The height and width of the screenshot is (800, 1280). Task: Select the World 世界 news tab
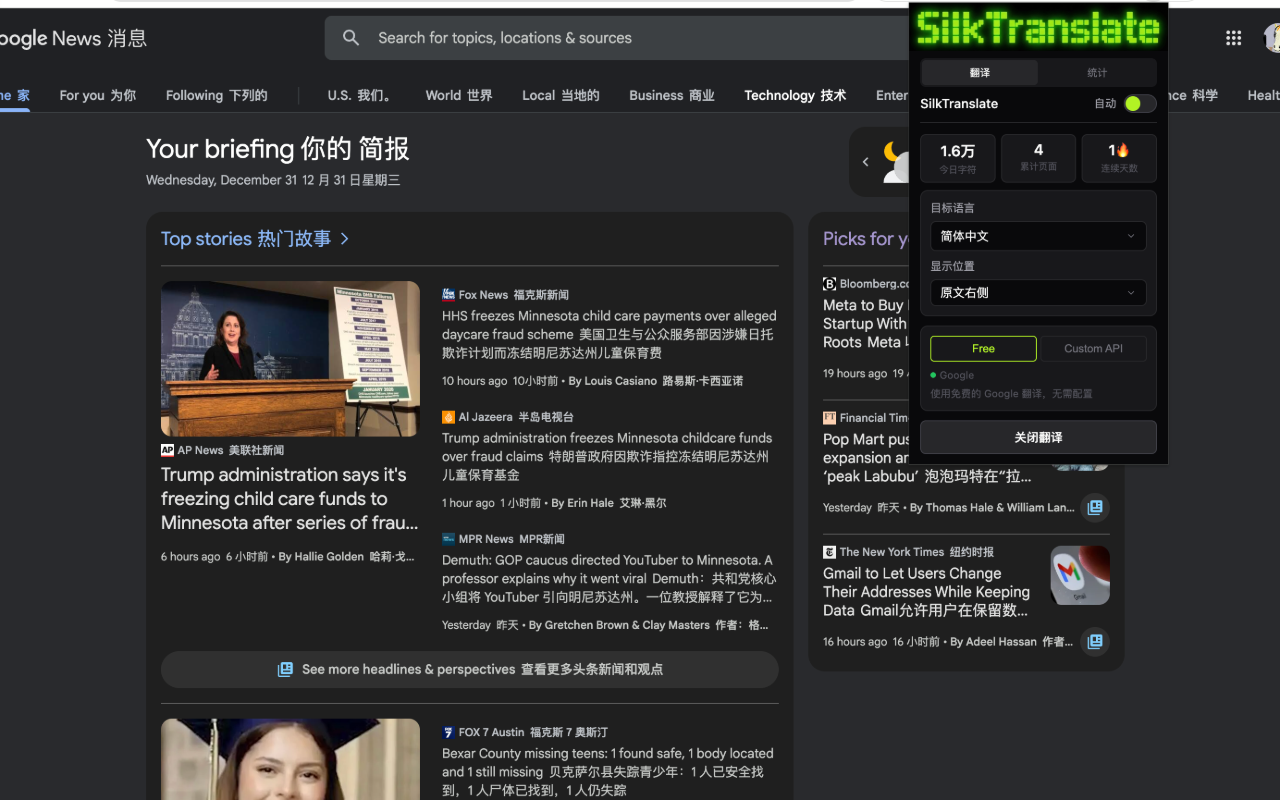tap(458, 95)
